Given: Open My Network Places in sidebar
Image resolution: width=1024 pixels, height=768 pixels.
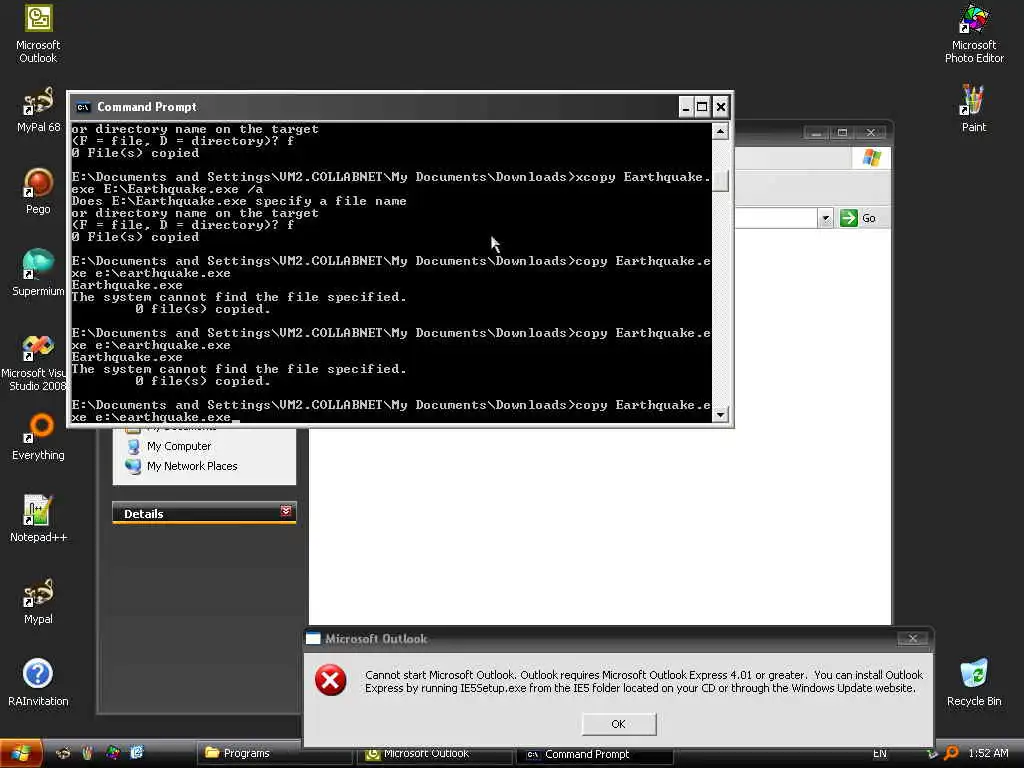Looking at the screenshot, I should (191, 466).
